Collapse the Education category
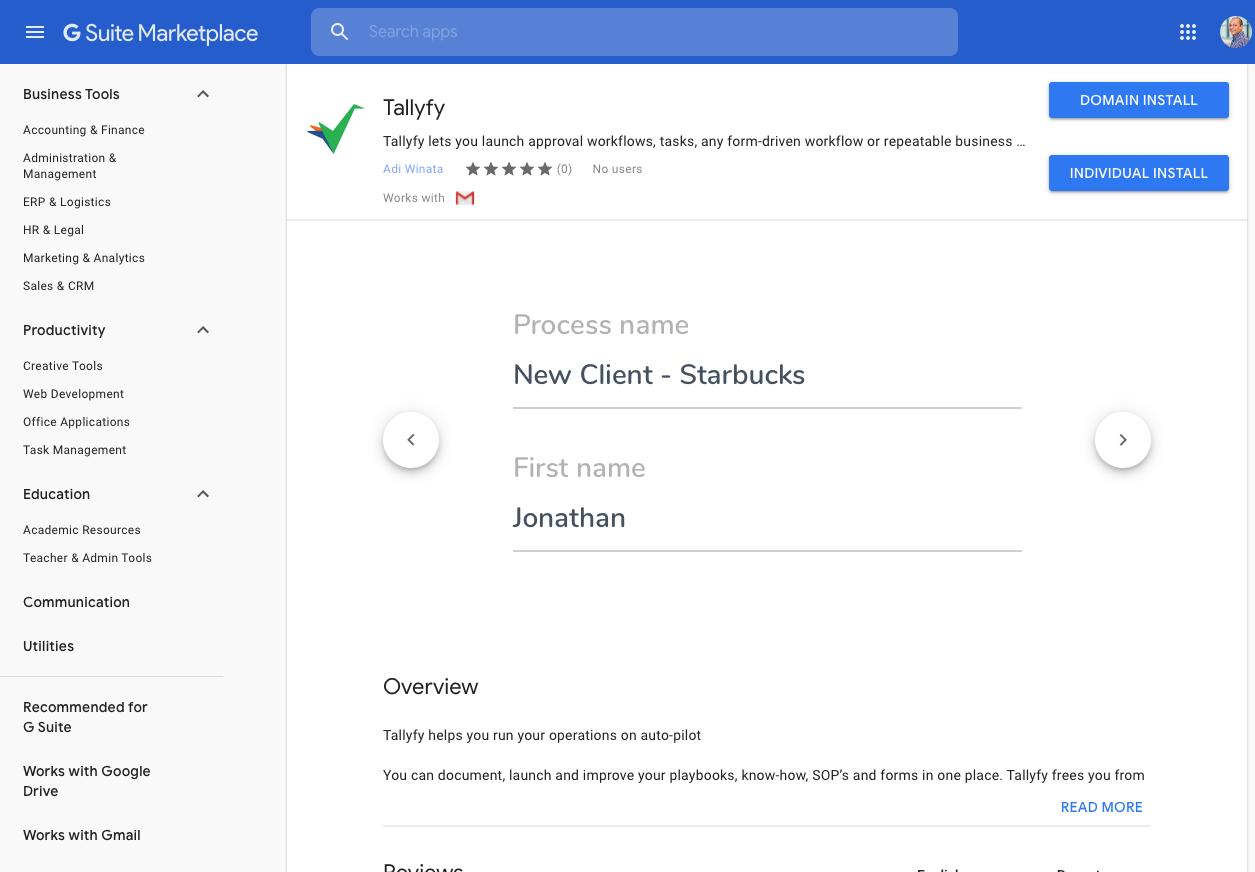 pyautogui.click(x=202, y=493)
